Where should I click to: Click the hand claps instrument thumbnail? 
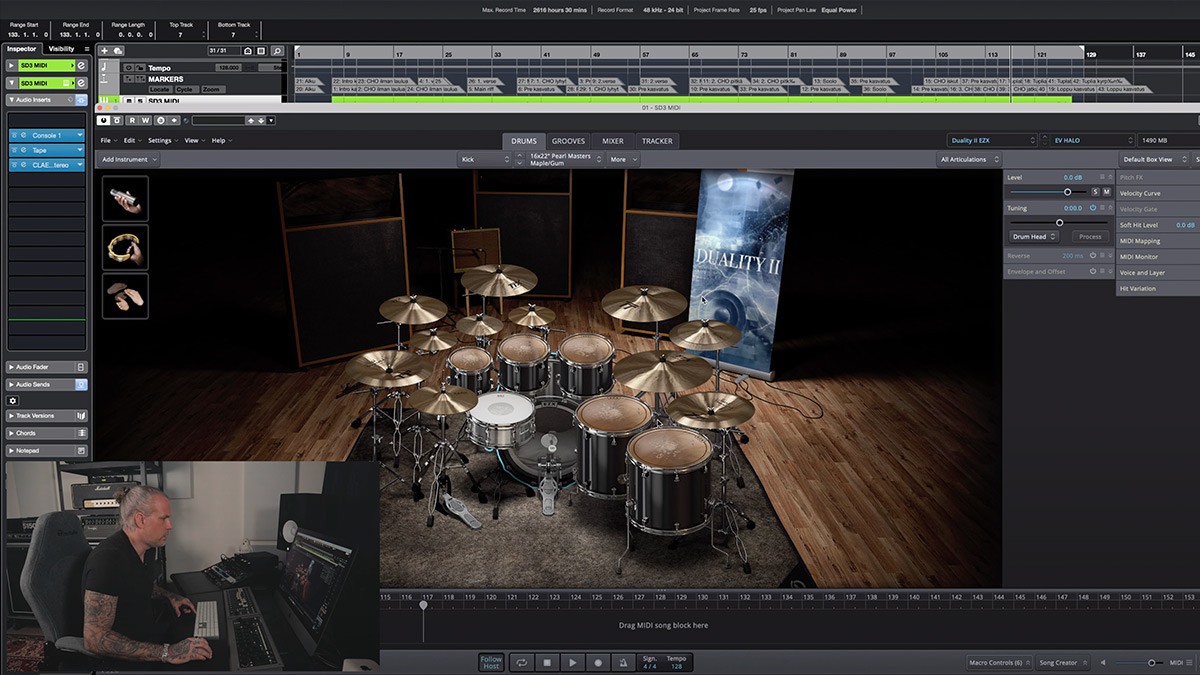pyautogui.click(x=125, y=296)
